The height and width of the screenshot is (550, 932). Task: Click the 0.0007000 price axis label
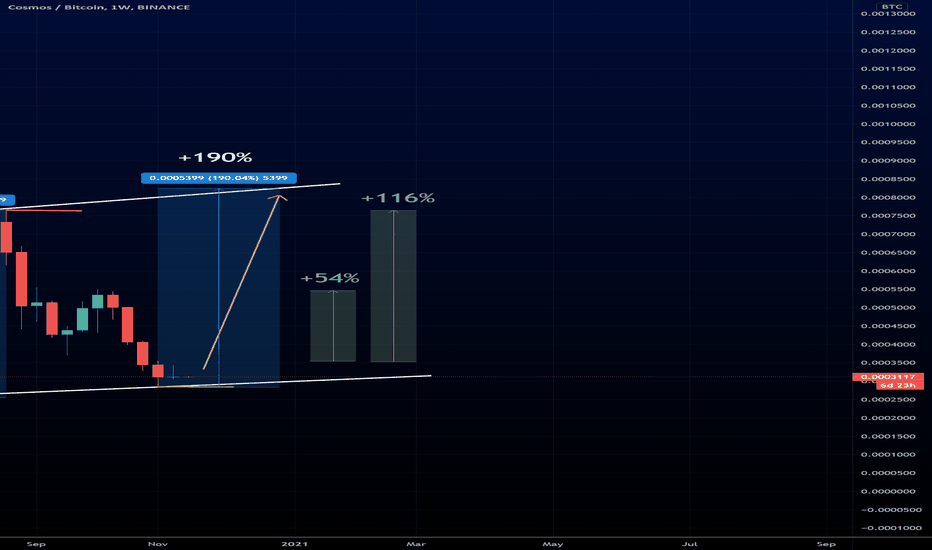coord(888,234)
